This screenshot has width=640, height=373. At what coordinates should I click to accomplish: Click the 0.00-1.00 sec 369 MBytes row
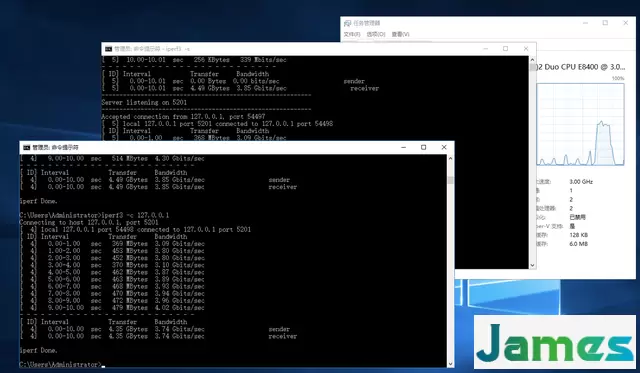112,244
